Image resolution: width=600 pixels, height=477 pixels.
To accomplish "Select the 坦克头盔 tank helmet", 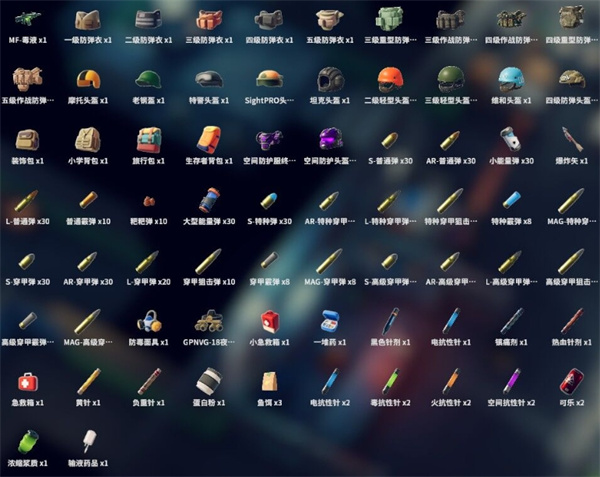I will (330, 80).
